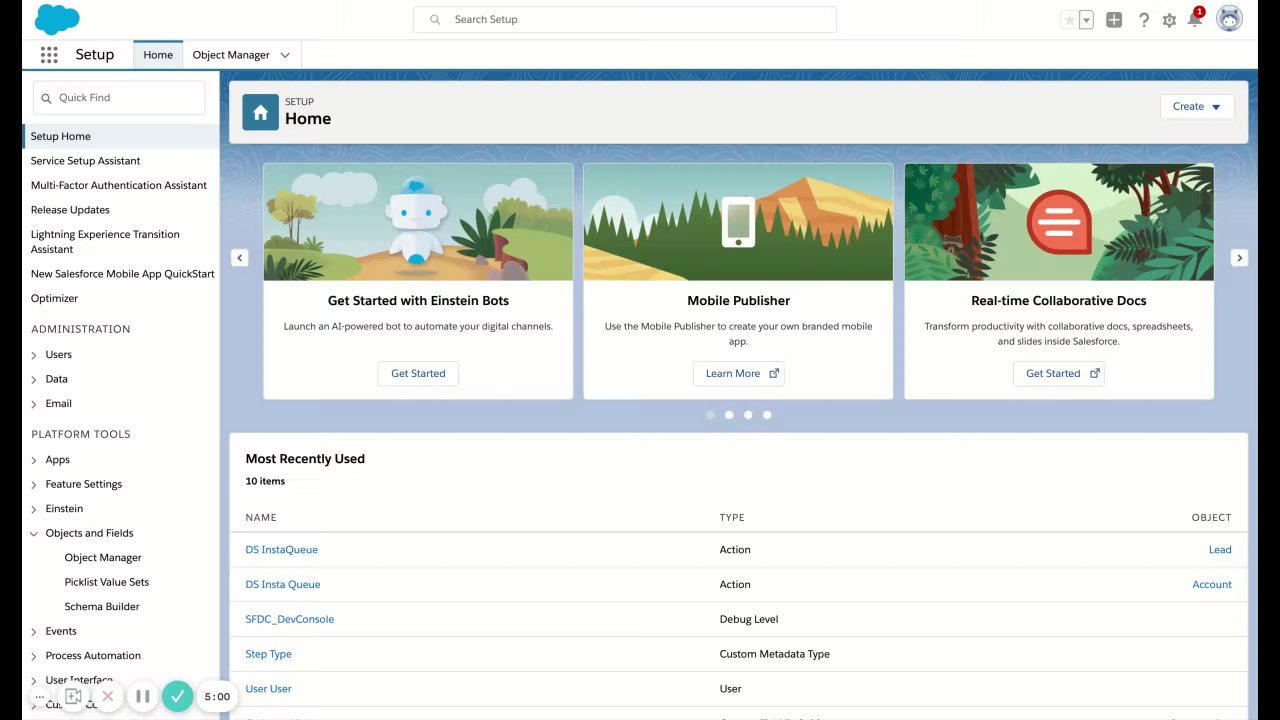This screenshot has width=1280, height=720.
Task: Open DS Insta Queue link
Action: pos(283,584)
